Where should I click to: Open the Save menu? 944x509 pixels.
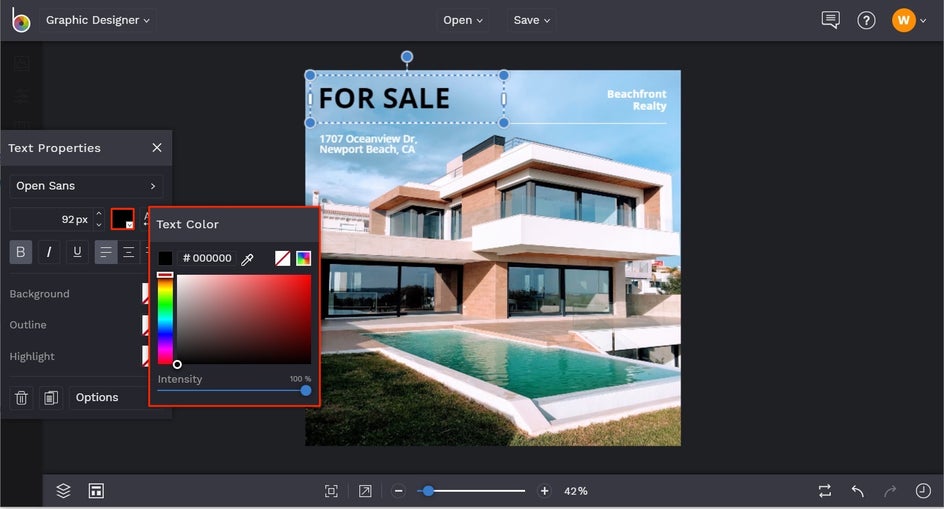[x=531, y=20]
